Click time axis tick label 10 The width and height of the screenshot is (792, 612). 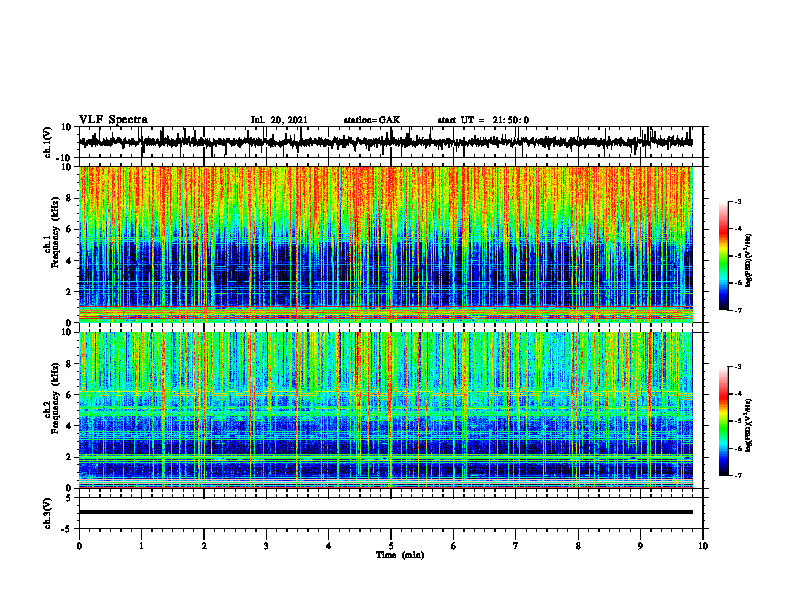[x=703, y=546]
